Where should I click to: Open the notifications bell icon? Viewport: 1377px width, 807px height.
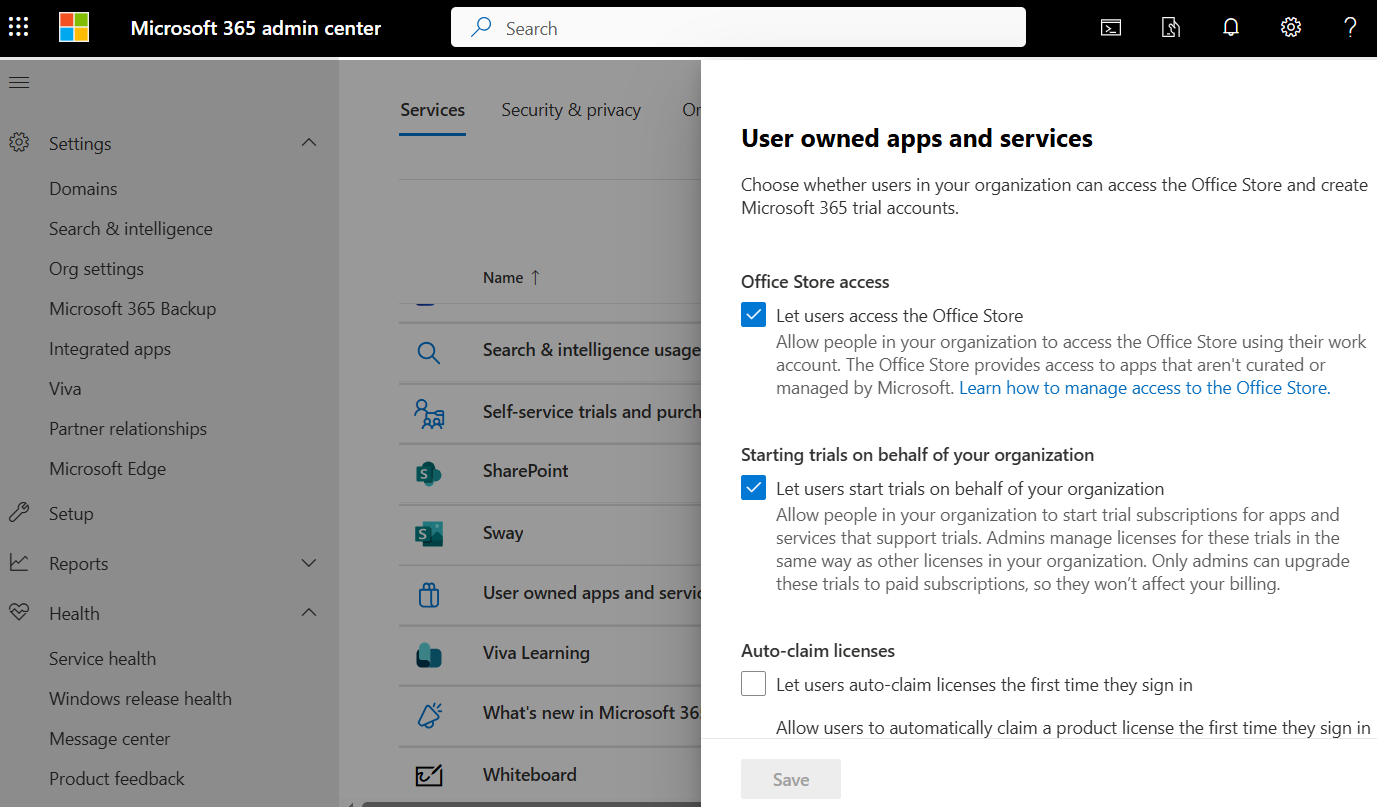(x=1231, y=28)
